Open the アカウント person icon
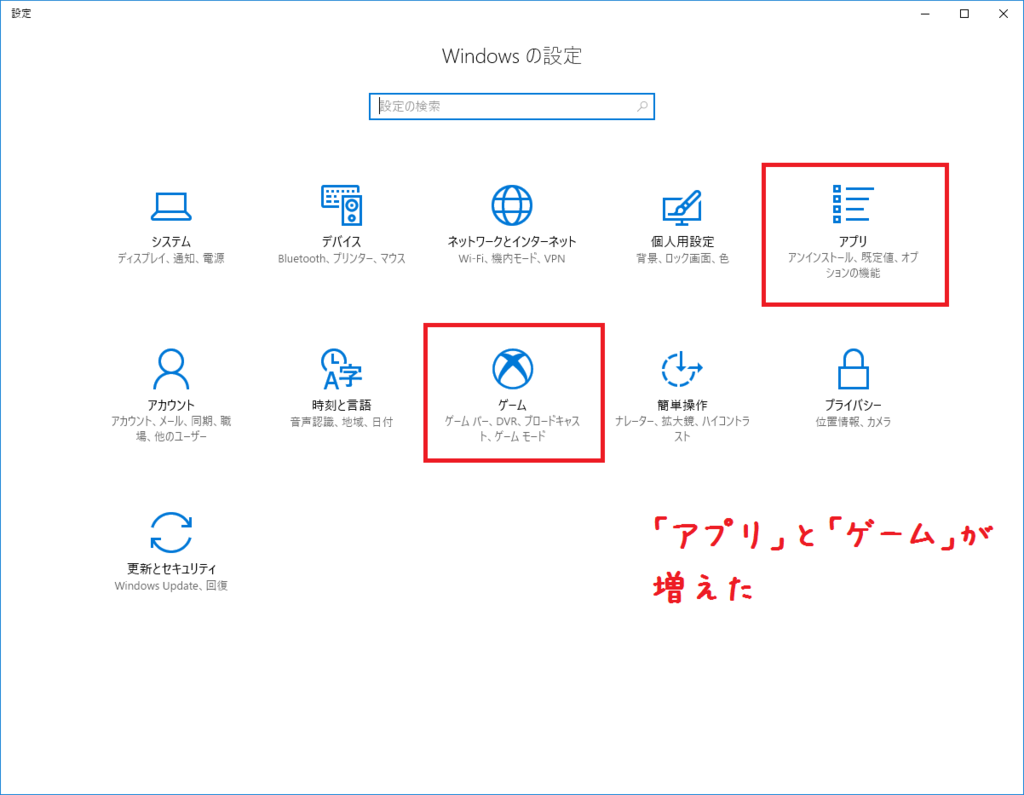The image size is (1024, 795). pyautogui.click(x=171, y=368)
